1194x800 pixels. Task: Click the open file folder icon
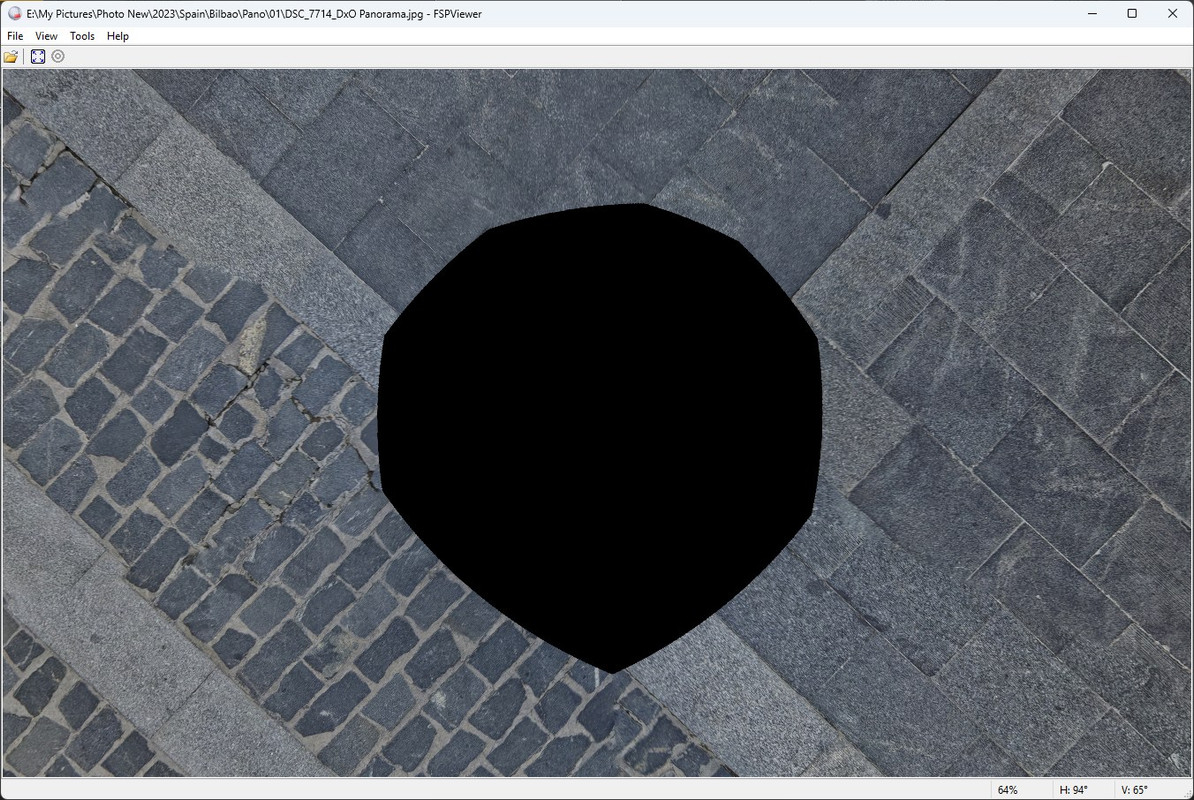click(x=11, y=56)
